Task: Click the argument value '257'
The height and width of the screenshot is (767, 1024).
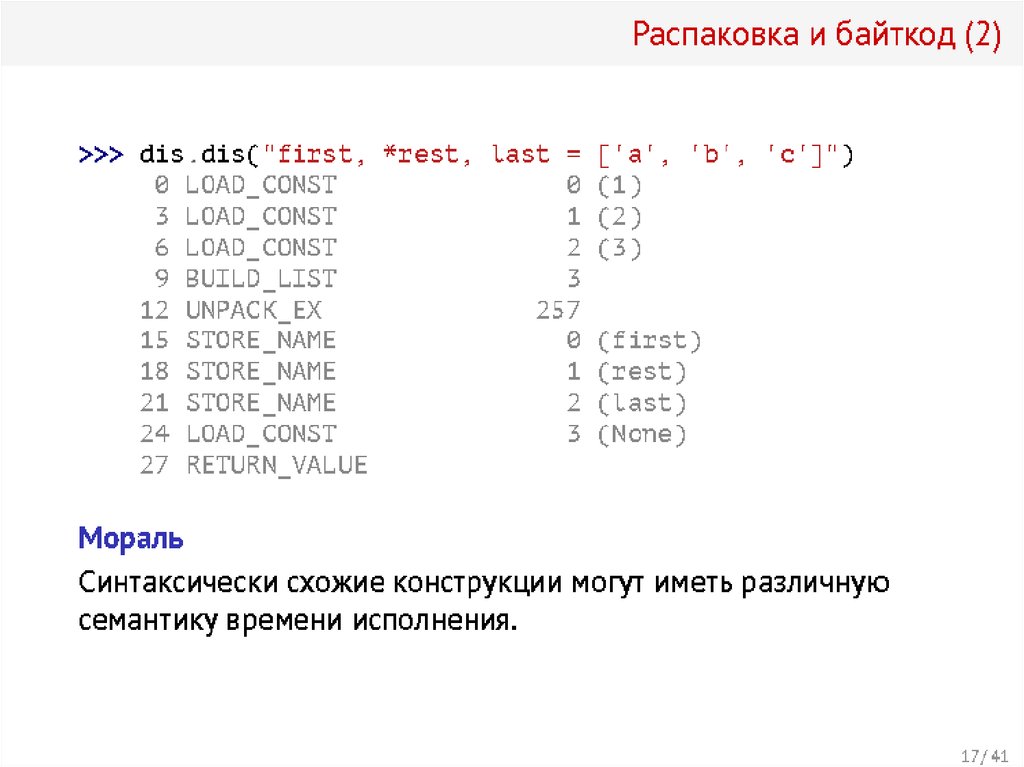Action: pyautogui.click(x=558, y=310)
